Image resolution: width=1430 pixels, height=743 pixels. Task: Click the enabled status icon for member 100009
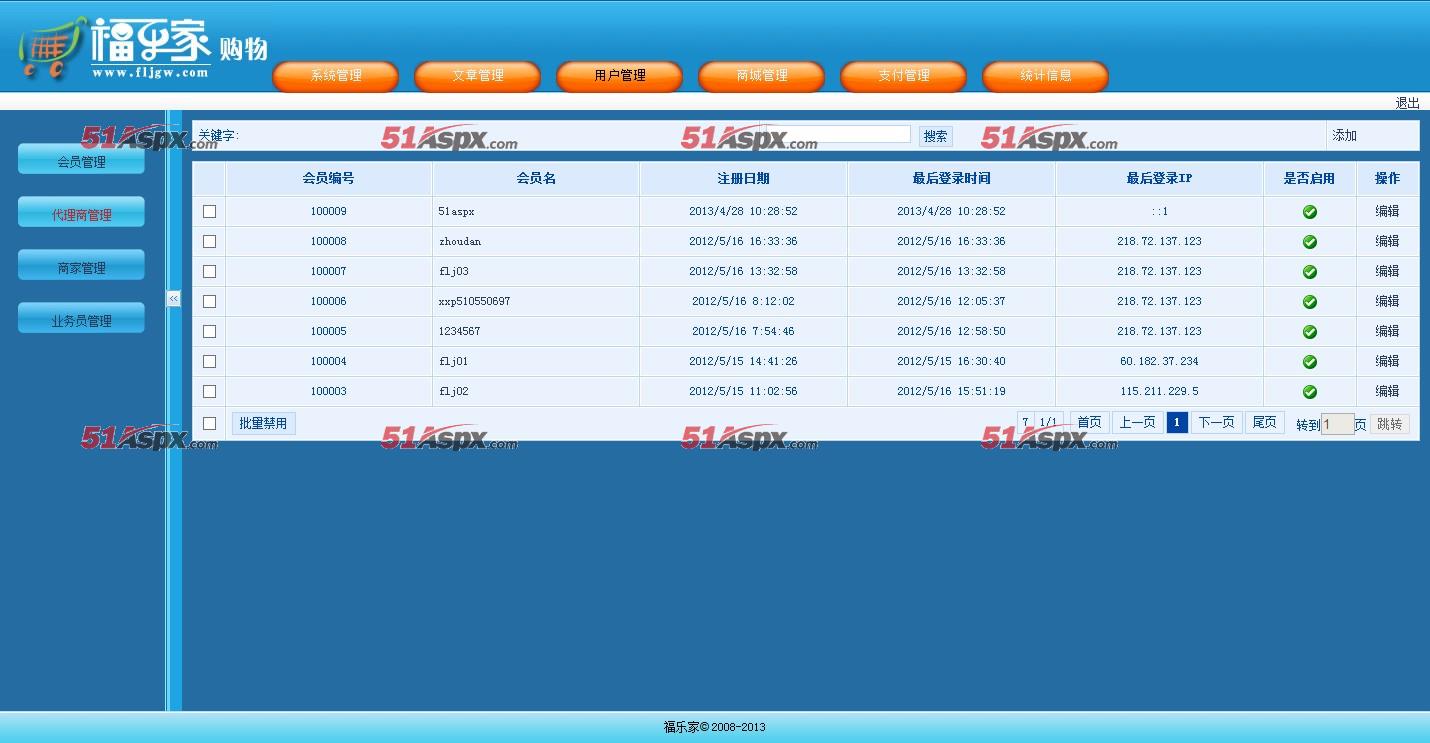(1310, 212)
